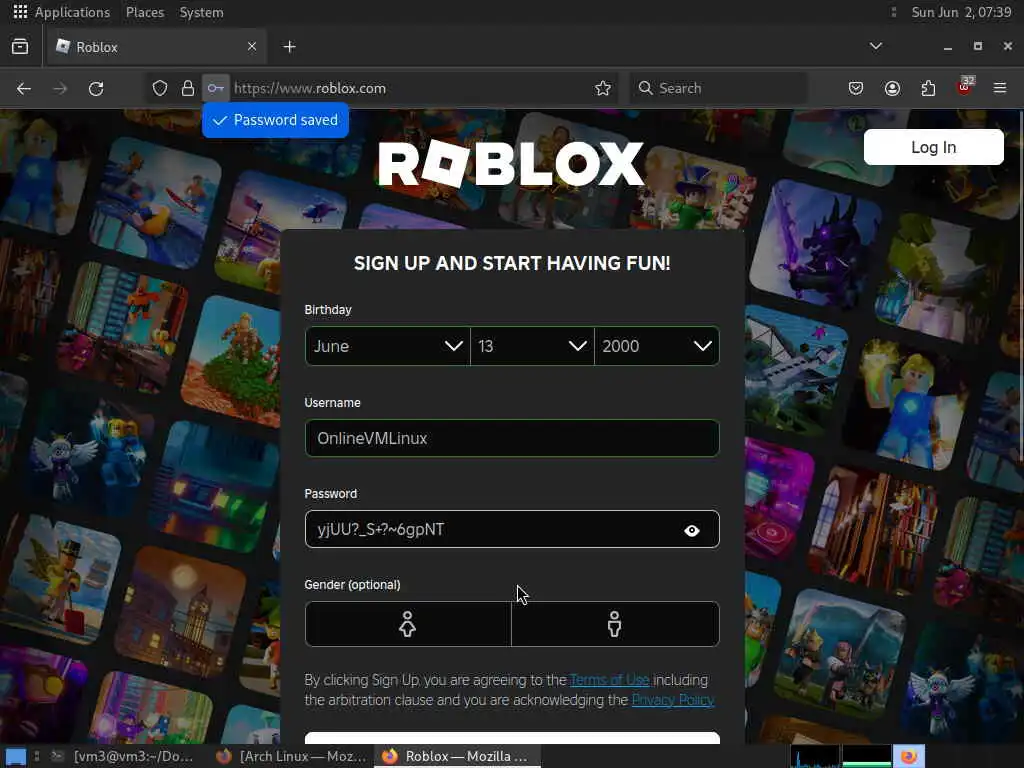Image resolution: width=1024 pixels, height=768 pixels.
Task: Open the birthday day dropdown
Action: (x=532, y=346)
